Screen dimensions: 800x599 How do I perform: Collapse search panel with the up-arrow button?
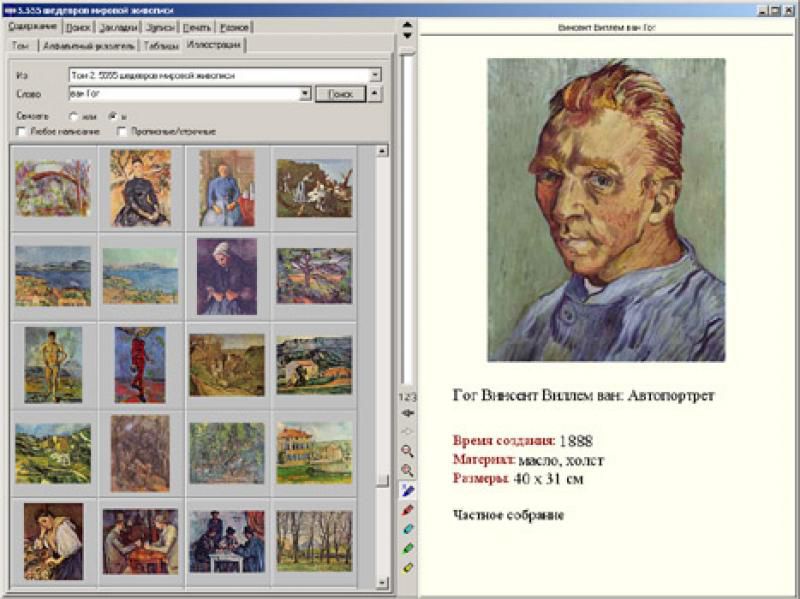(x=375, y=94)
